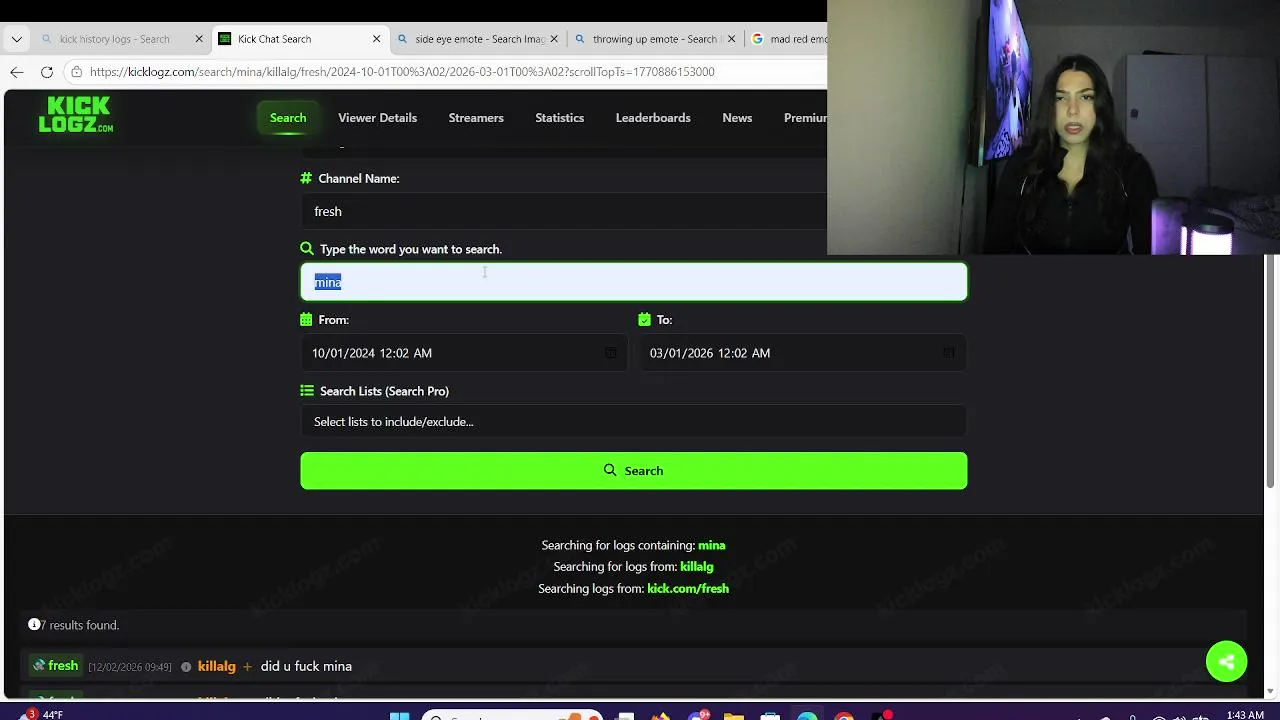The width and height of the screenshot is (1280, 720).
Task: Open Viewer Details page
Action: click(377, 118)
